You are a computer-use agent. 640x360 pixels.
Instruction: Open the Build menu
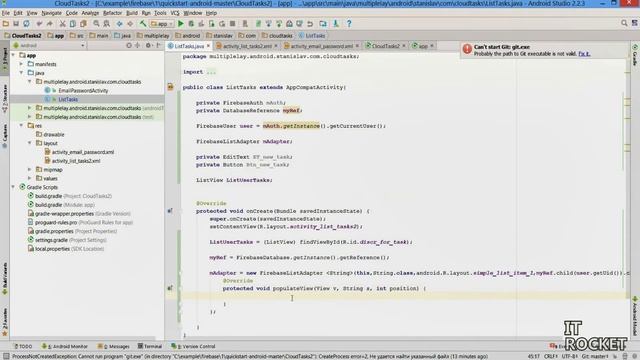pos(132,13)
